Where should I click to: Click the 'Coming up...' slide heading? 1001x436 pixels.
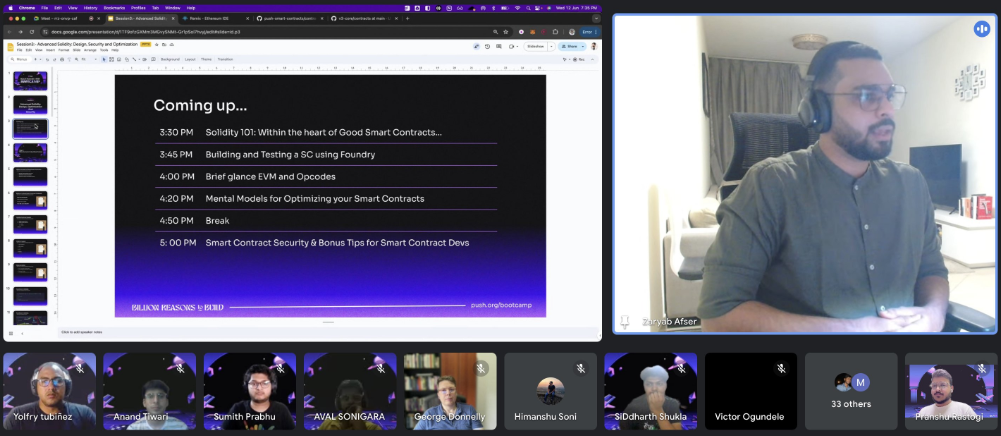click(200, 105)
